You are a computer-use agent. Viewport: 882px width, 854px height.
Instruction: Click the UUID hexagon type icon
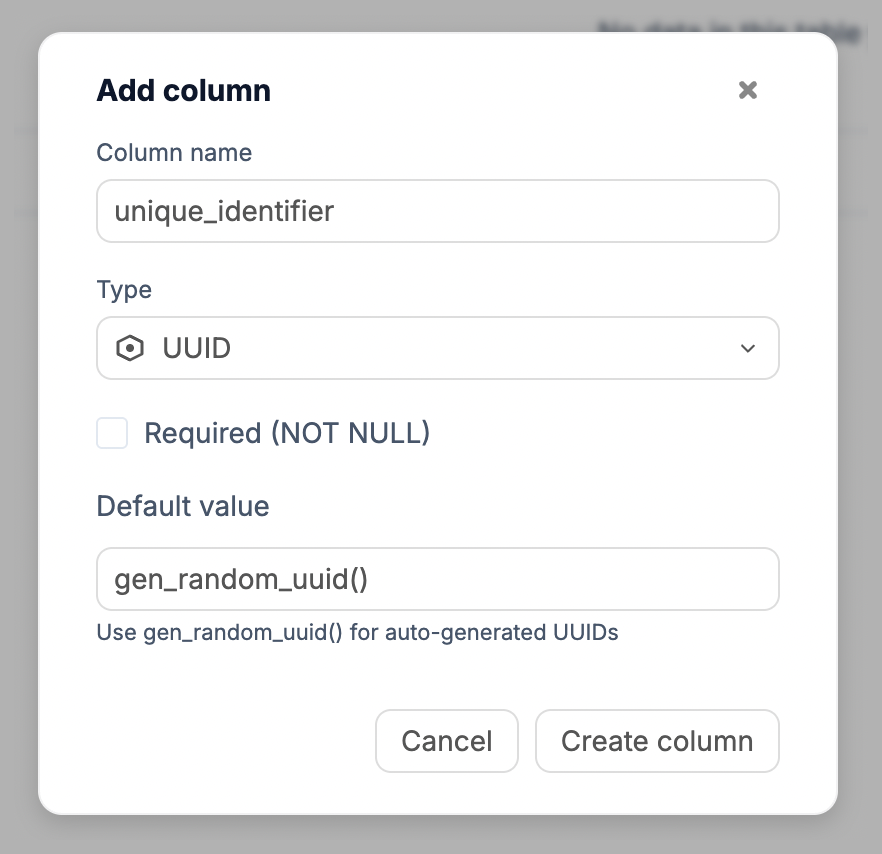pyautogui.click(x=130, y=348)
